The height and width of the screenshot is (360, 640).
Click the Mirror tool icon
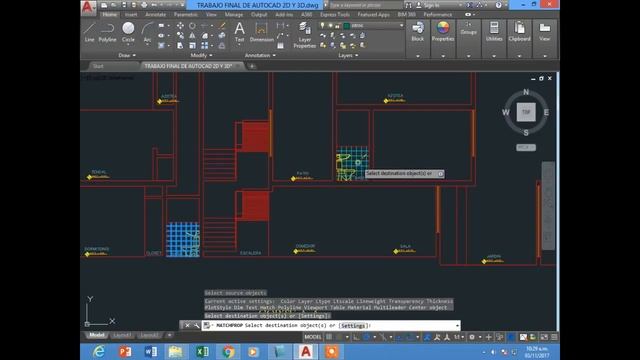[x=192, y=36]
